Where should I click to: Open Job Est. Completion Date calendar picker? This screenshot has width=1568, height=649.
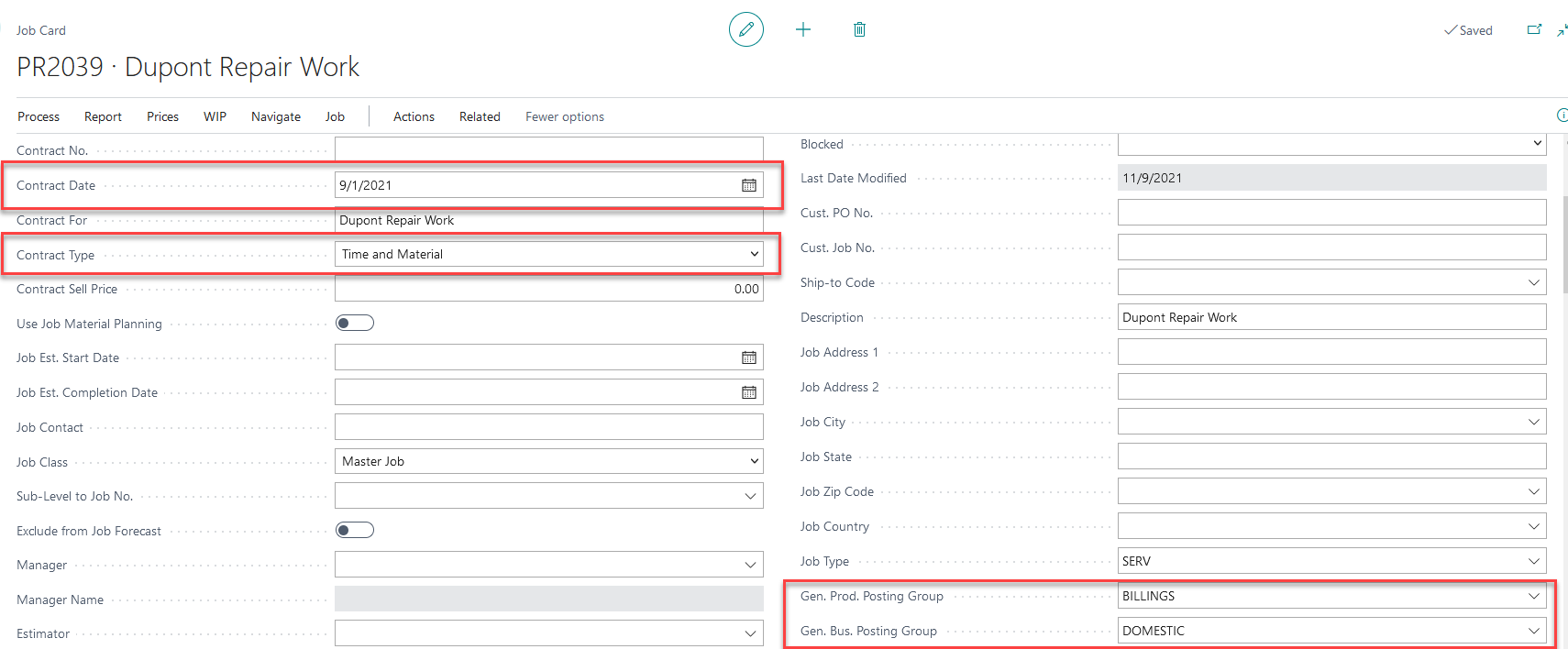coord(749,392)
